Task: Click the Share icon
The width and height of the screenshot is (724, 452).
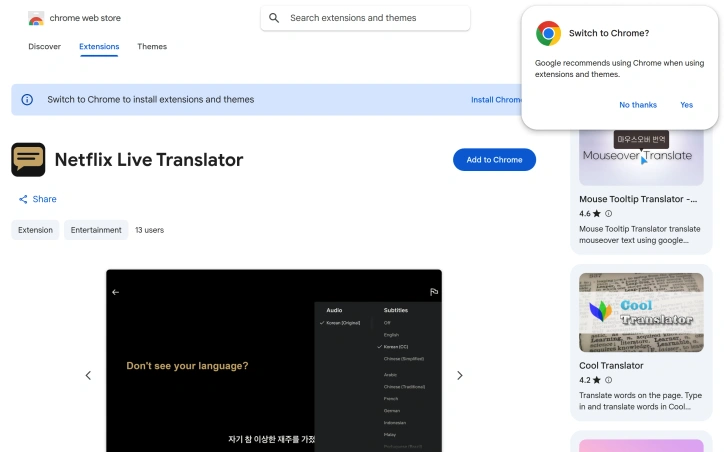Action: 23,199
